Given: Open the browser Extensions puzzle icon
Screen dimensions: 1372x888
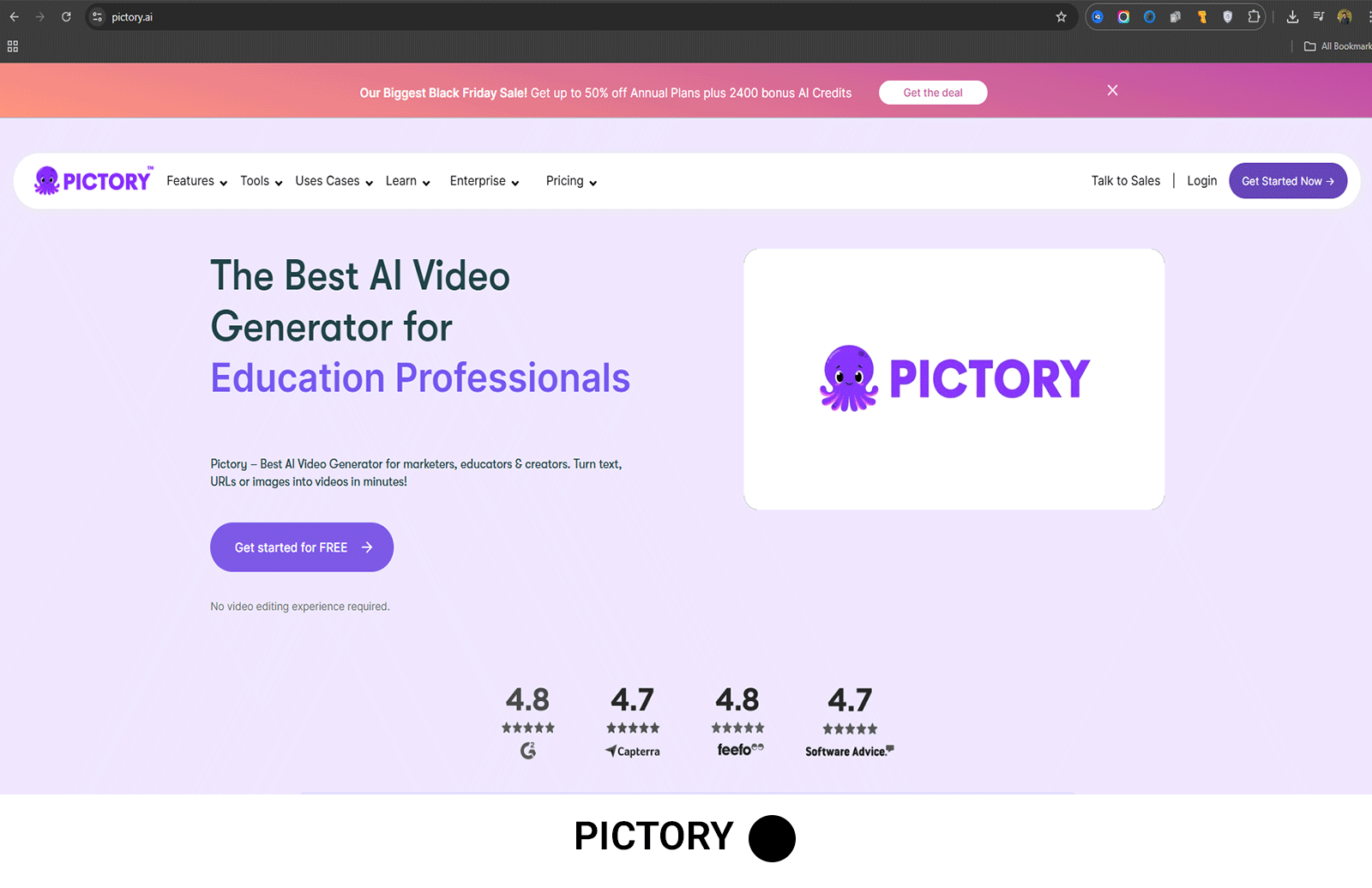Looking at the screenshot, I should point(1254,17).
